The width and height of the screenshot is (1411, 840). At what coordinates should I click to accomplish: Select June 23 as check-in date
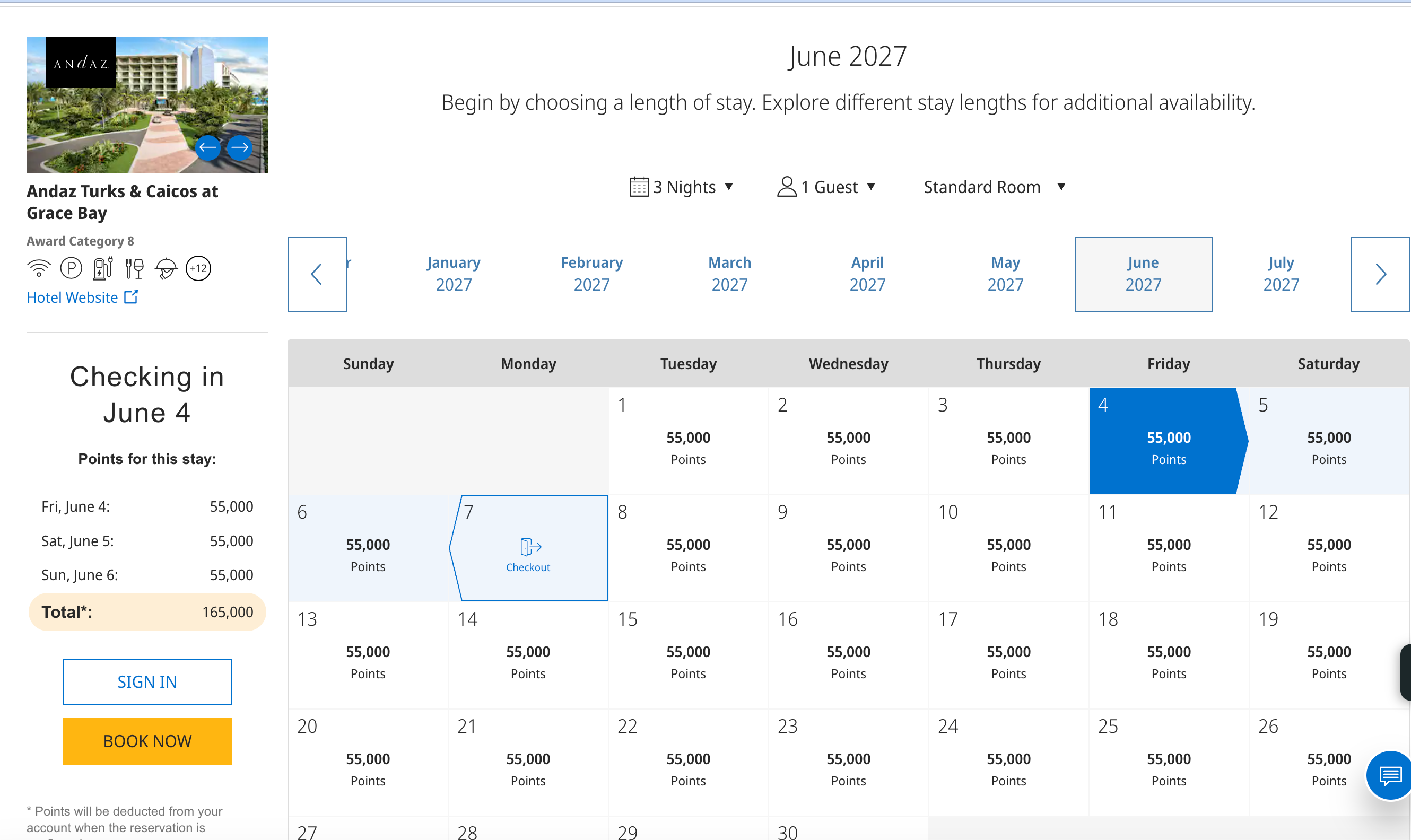click(x=848, y=762)
